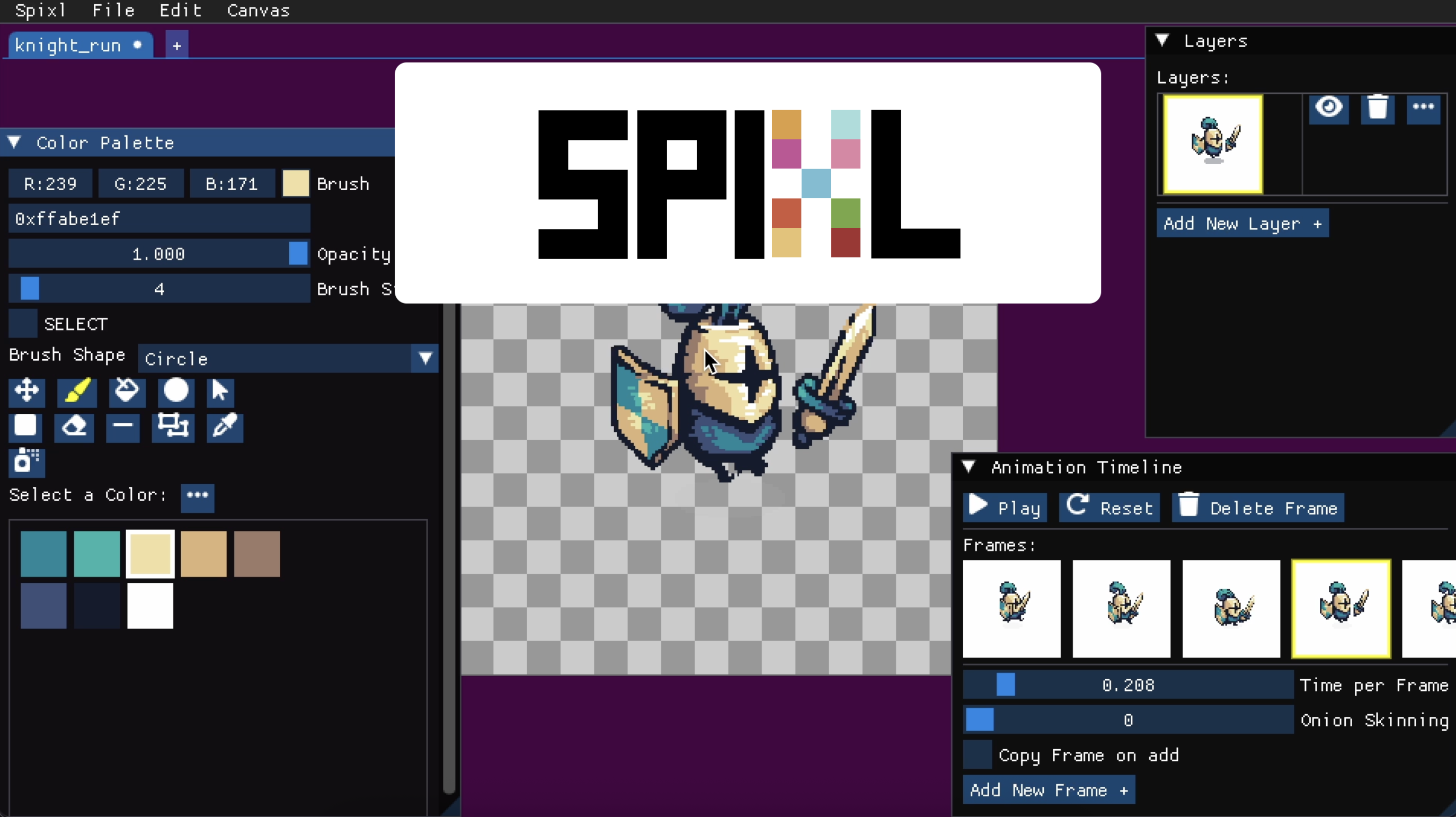Collapse the Animation Timeline panel
The width and height of the screenshot is (1456, 817).
(969, 467)
